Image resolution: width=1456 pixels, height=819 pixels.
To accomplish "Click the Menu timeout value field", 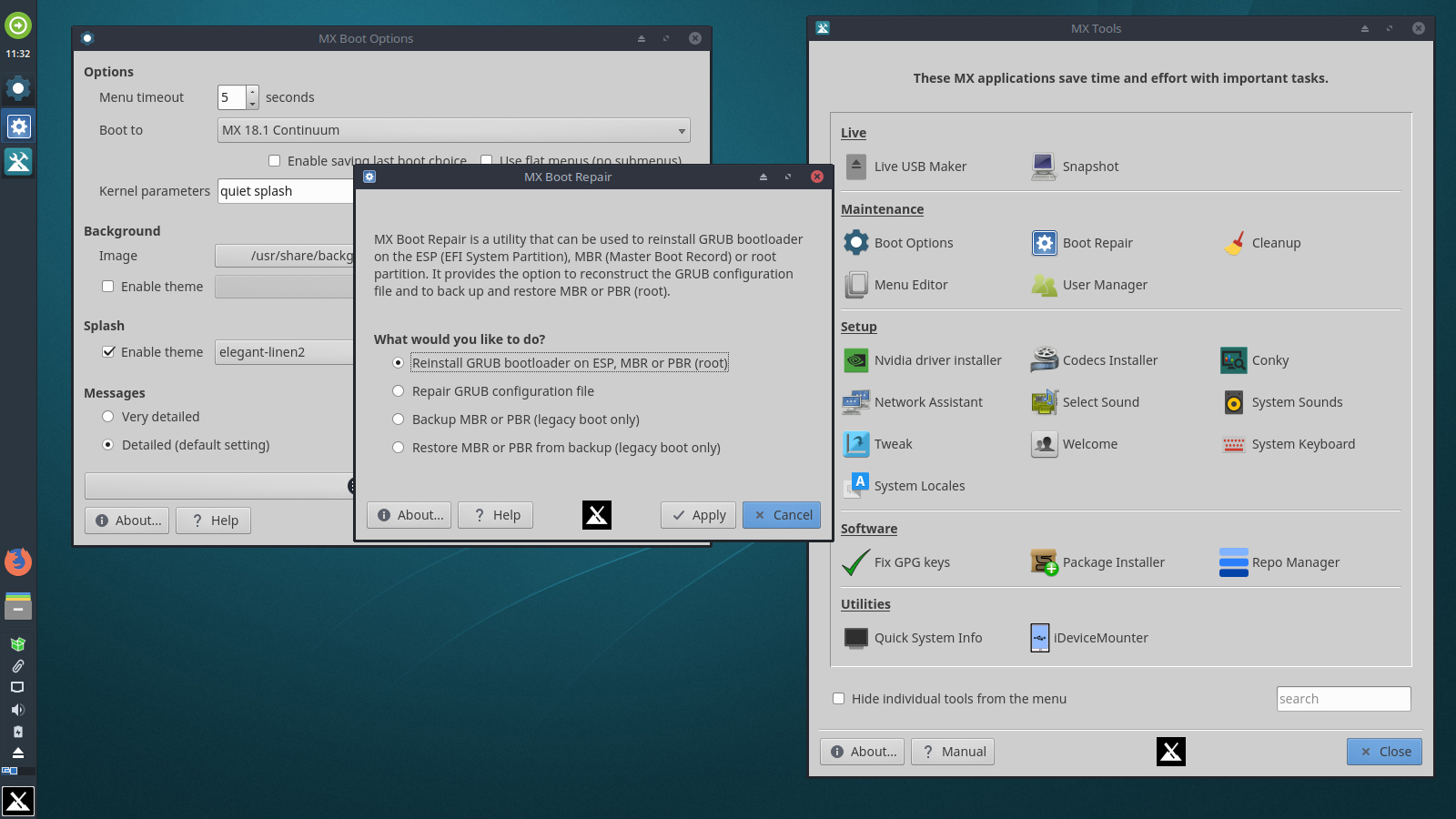I will [x=231, y=97].
